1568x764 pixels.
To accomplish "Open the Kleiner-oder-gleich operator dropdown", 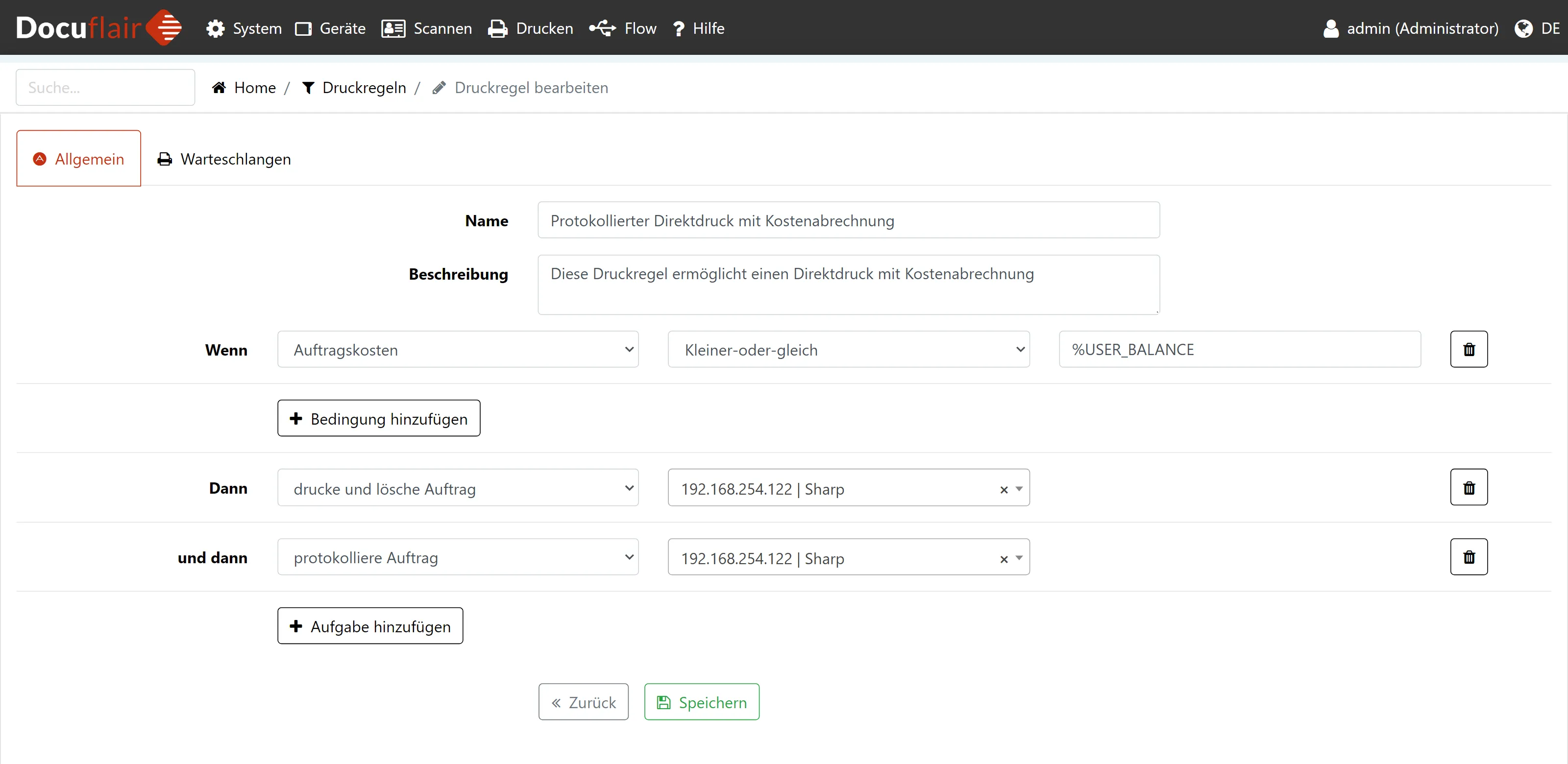I will pos(848,350).
